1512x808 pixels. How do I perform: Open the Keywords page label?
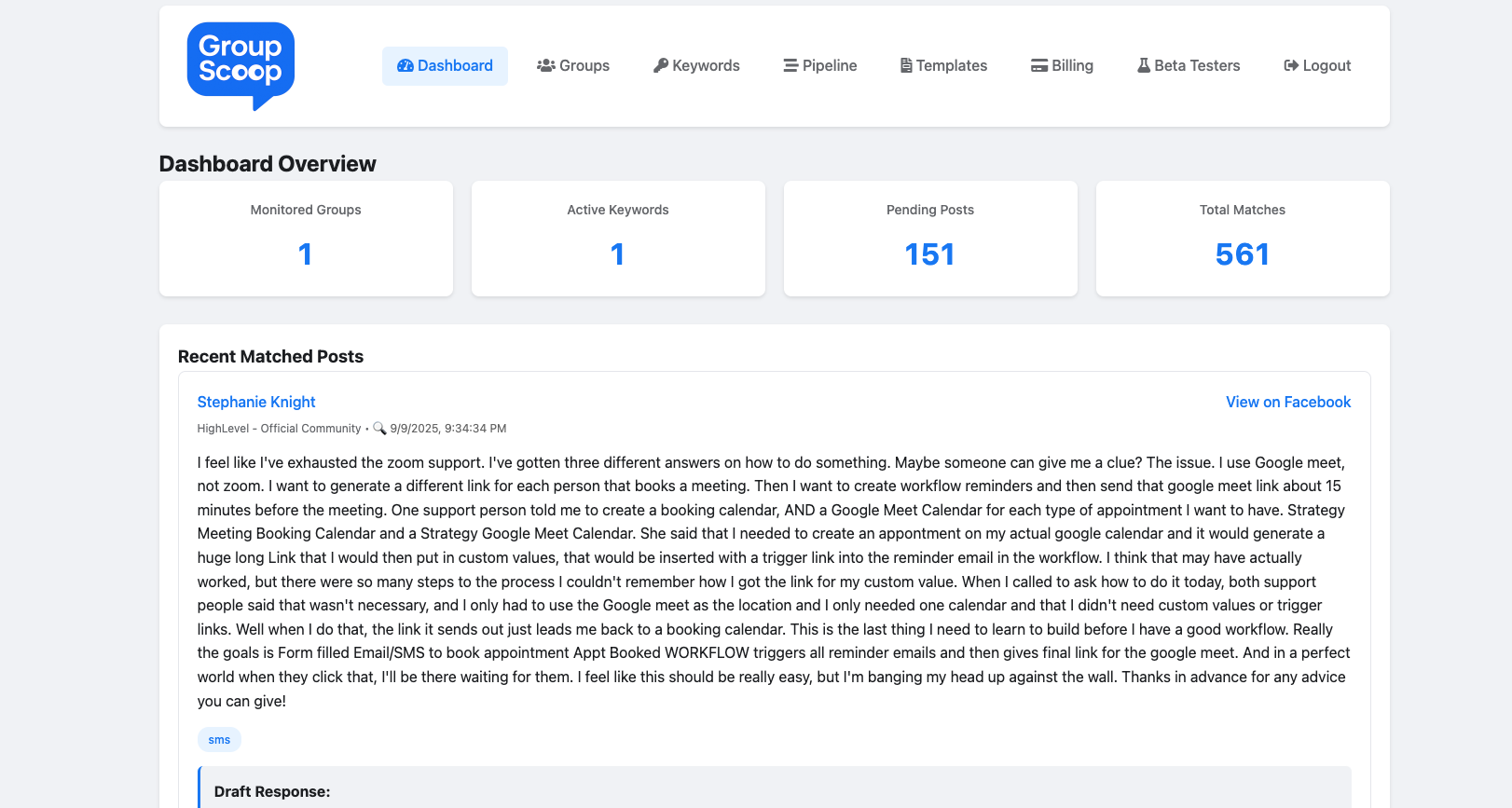tap(706, 66)
